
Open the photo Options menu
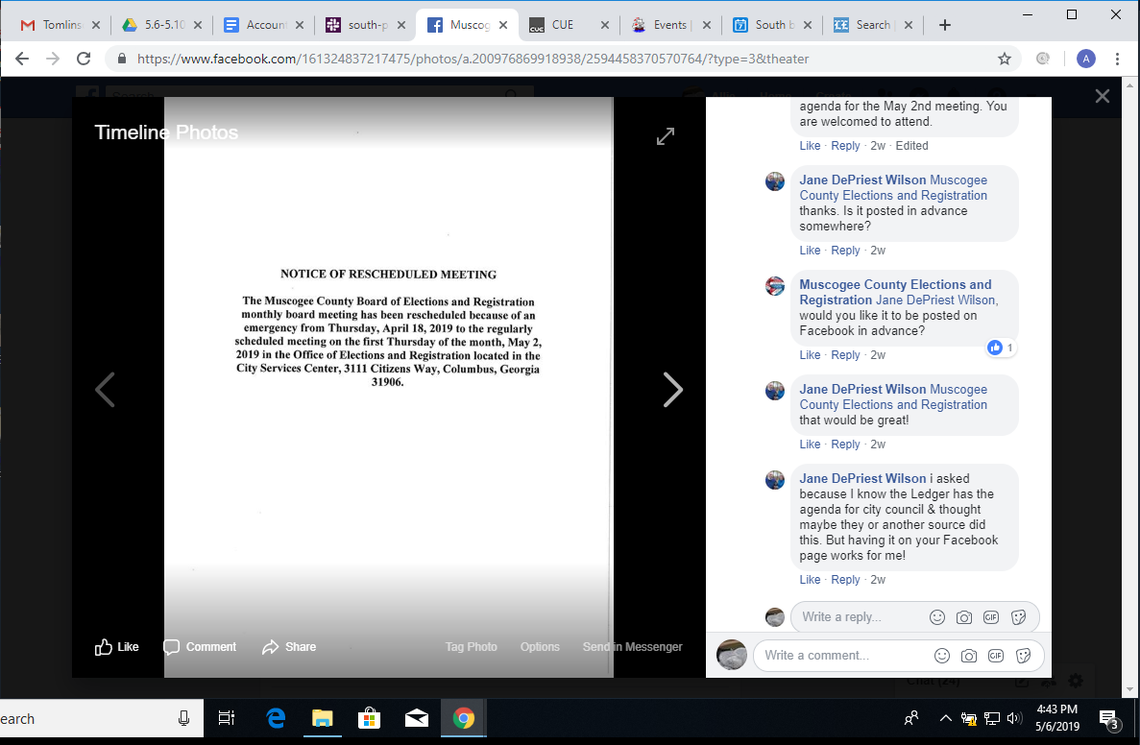[x=539, y=647]
